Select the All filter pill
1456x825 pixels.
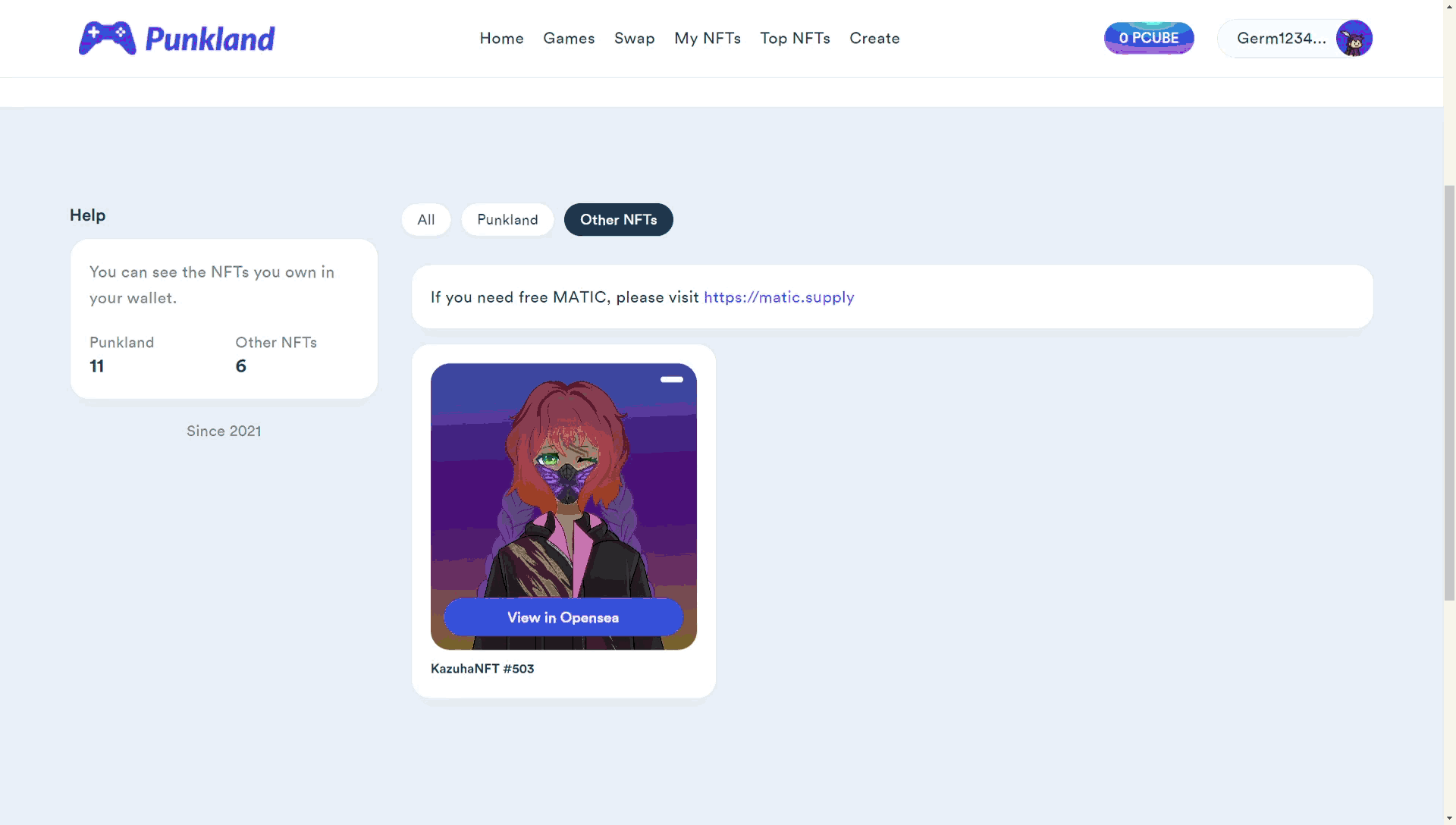coord(426,220)
